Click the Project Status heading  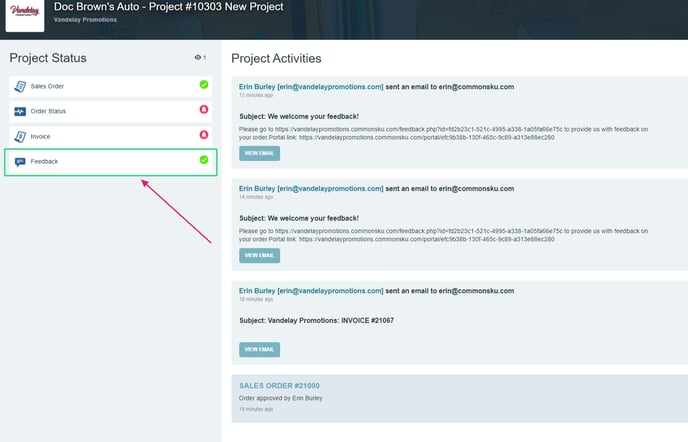pyautogui.click(x=48, y=58)
